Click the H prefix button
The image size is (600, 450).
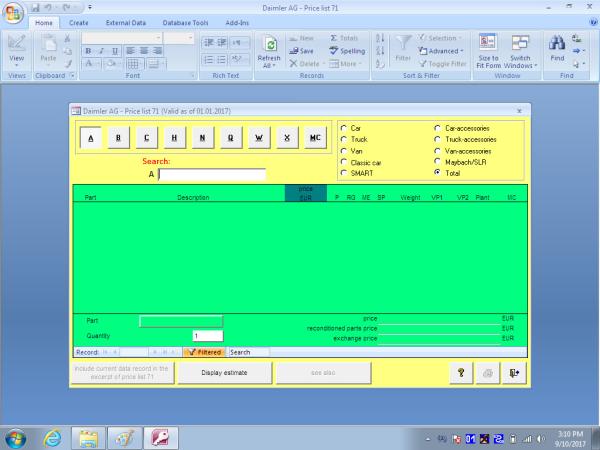click(174, 138)
